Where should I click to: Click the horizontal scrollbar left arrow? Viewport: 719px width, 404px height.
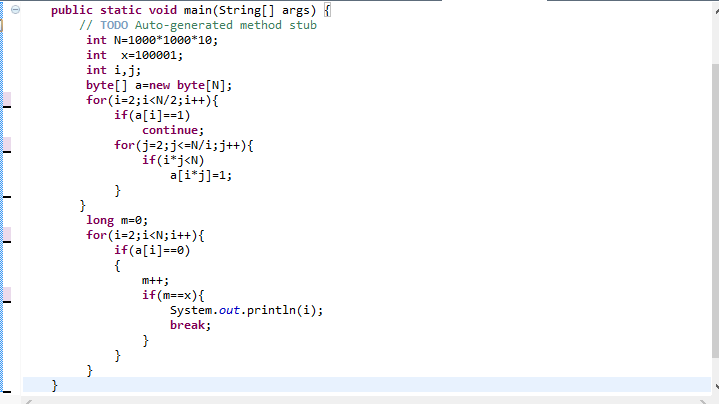(x=29, y=402)
